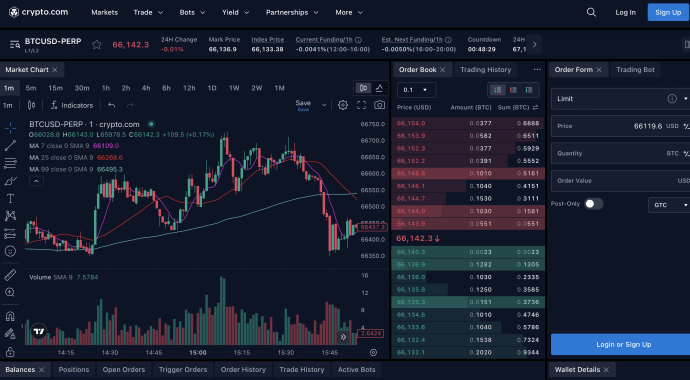Open the Markets page
Viewport: 690px width, 380px height.
(105, 12)
